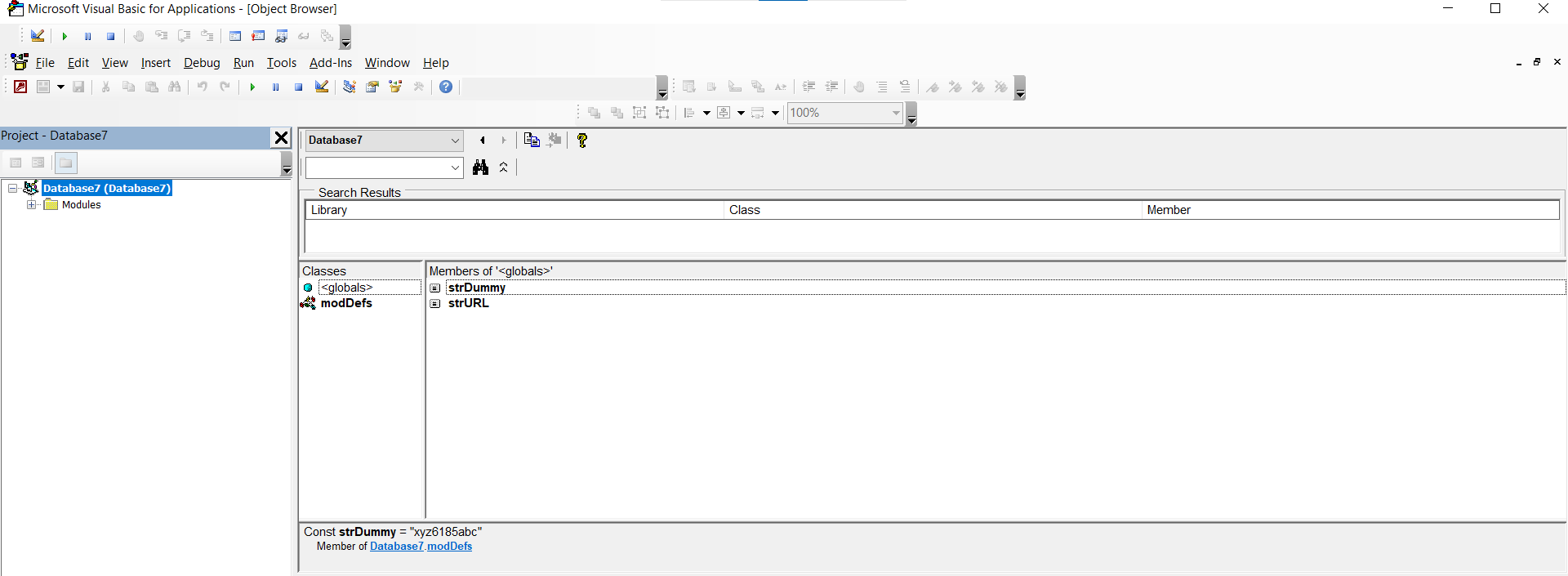This screenshot has width=1568, height=576.
Task: Select the Member column header
Action: tap(1351, 210)
